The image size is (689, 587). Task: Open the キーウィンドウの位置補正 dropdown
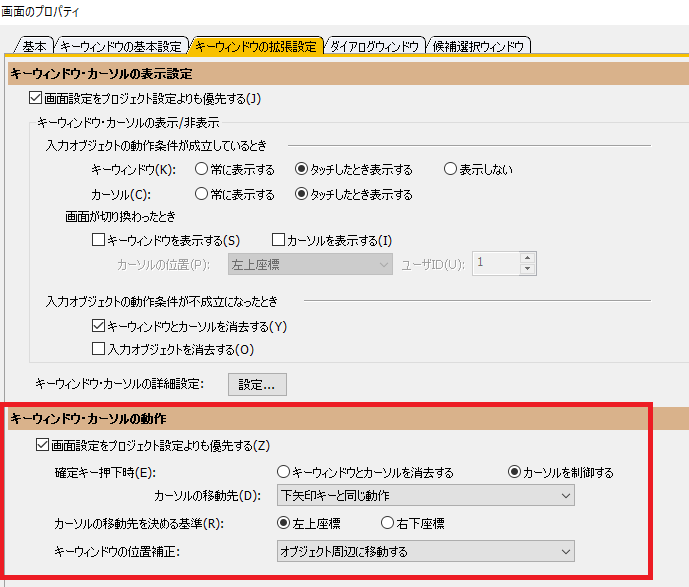(425, 551)
